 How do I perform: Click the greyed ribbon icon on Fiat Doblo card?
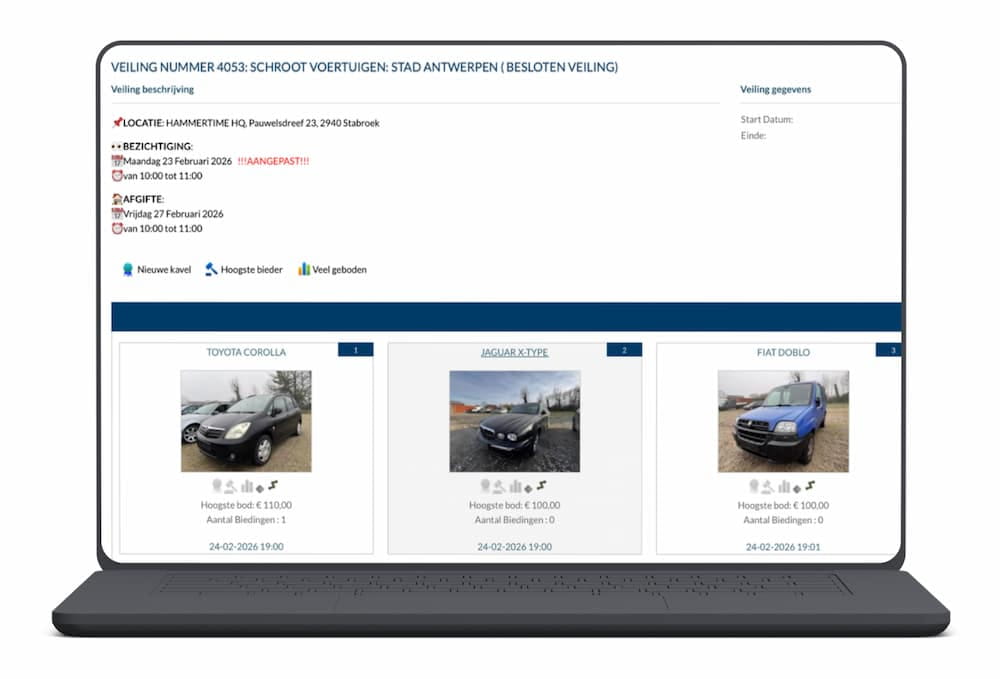pyautogui.click(x=754, y=486)
